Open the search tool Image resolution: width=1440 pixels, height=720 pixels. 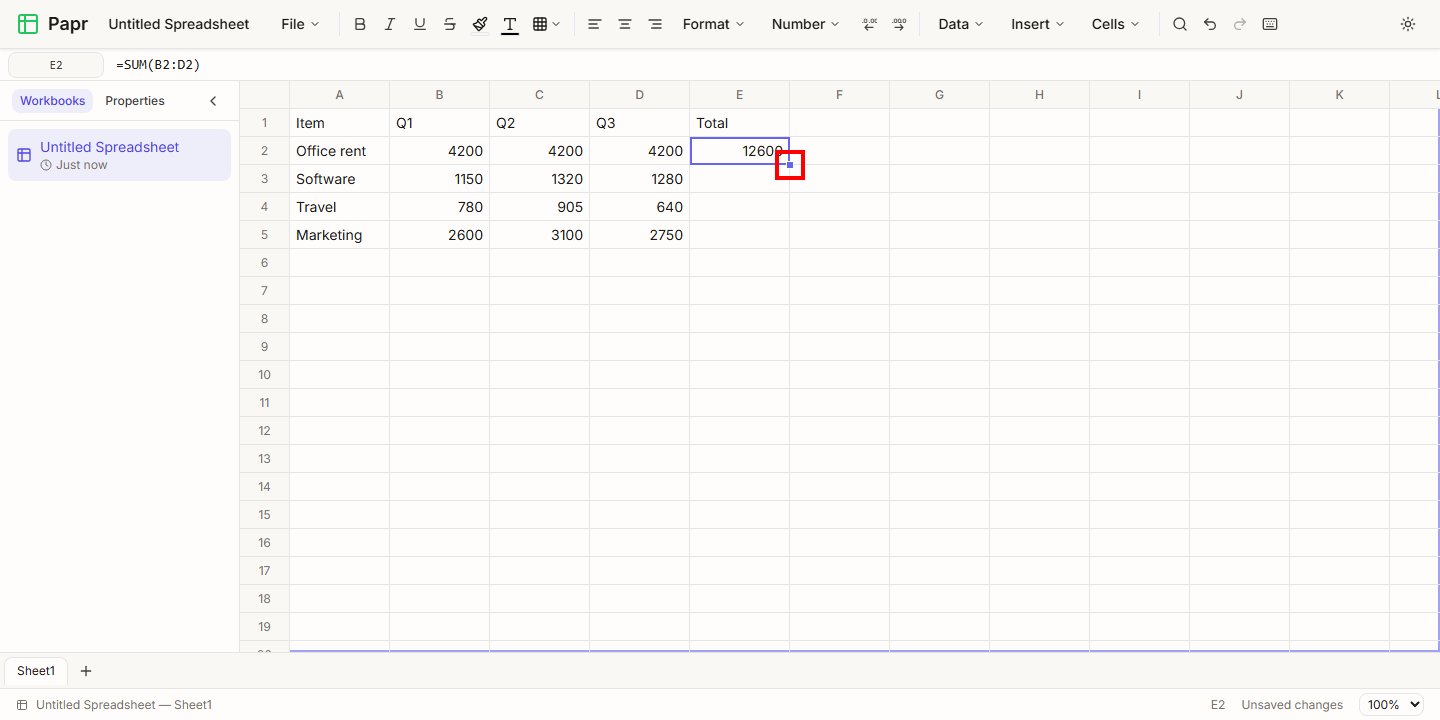[x=1180, y=24]
